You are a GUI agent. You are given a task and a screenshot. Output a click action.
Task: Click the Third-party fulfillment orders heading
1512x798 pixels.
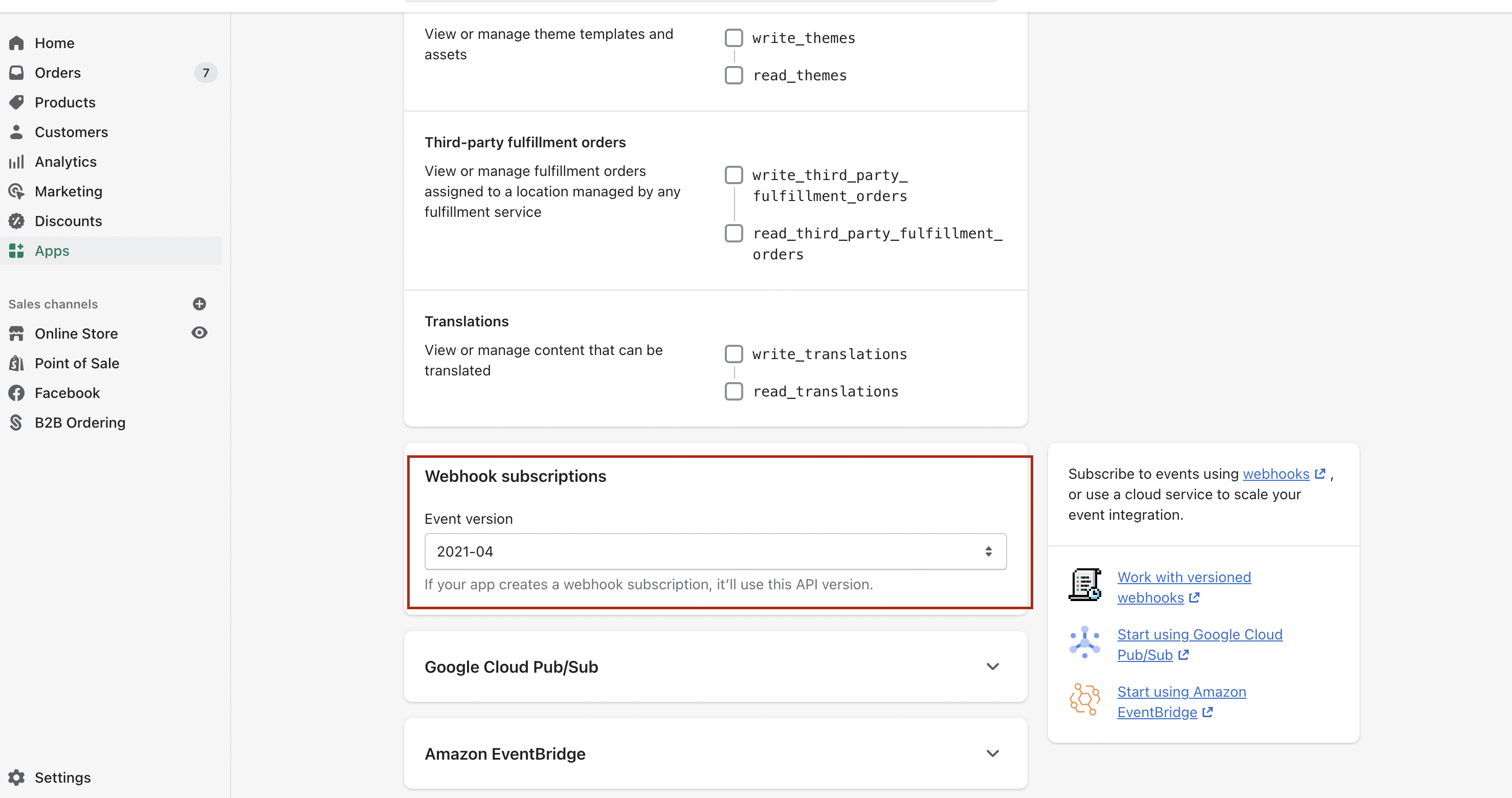pyautogui.click(x=525, y=142)
